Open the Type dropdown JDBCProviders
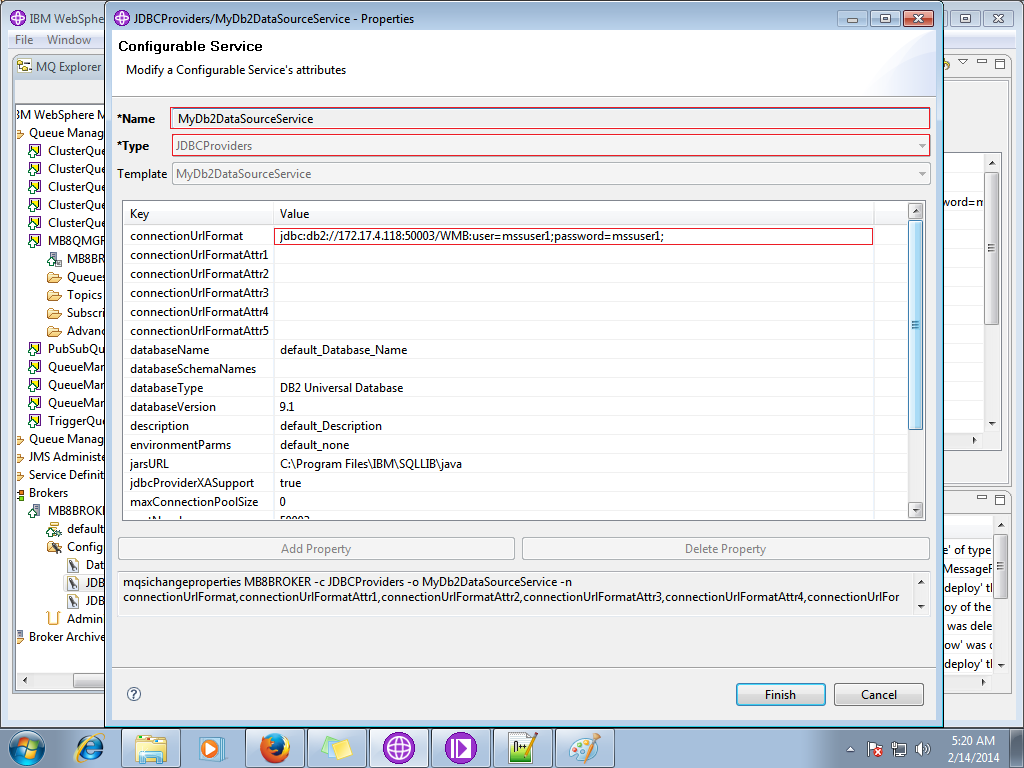Image resolution: width=1024 pixels, height=768 pixels. click(x=551, y=146)
